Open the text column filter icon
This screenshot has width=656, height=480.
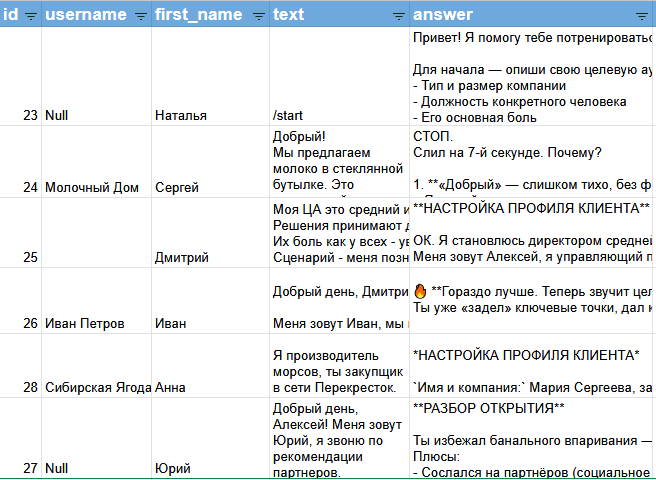(x=399, y=15)
